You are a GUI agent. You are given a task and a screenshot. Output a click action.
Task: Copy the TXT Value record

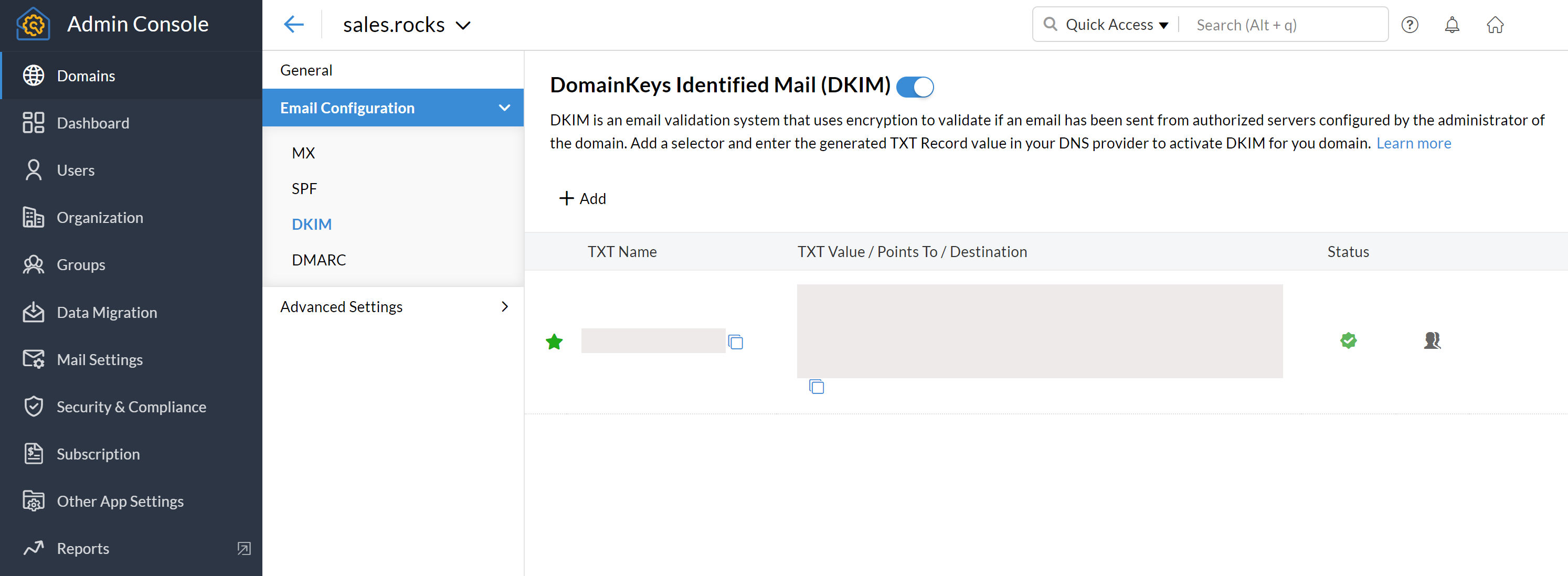tap(816, 386)
